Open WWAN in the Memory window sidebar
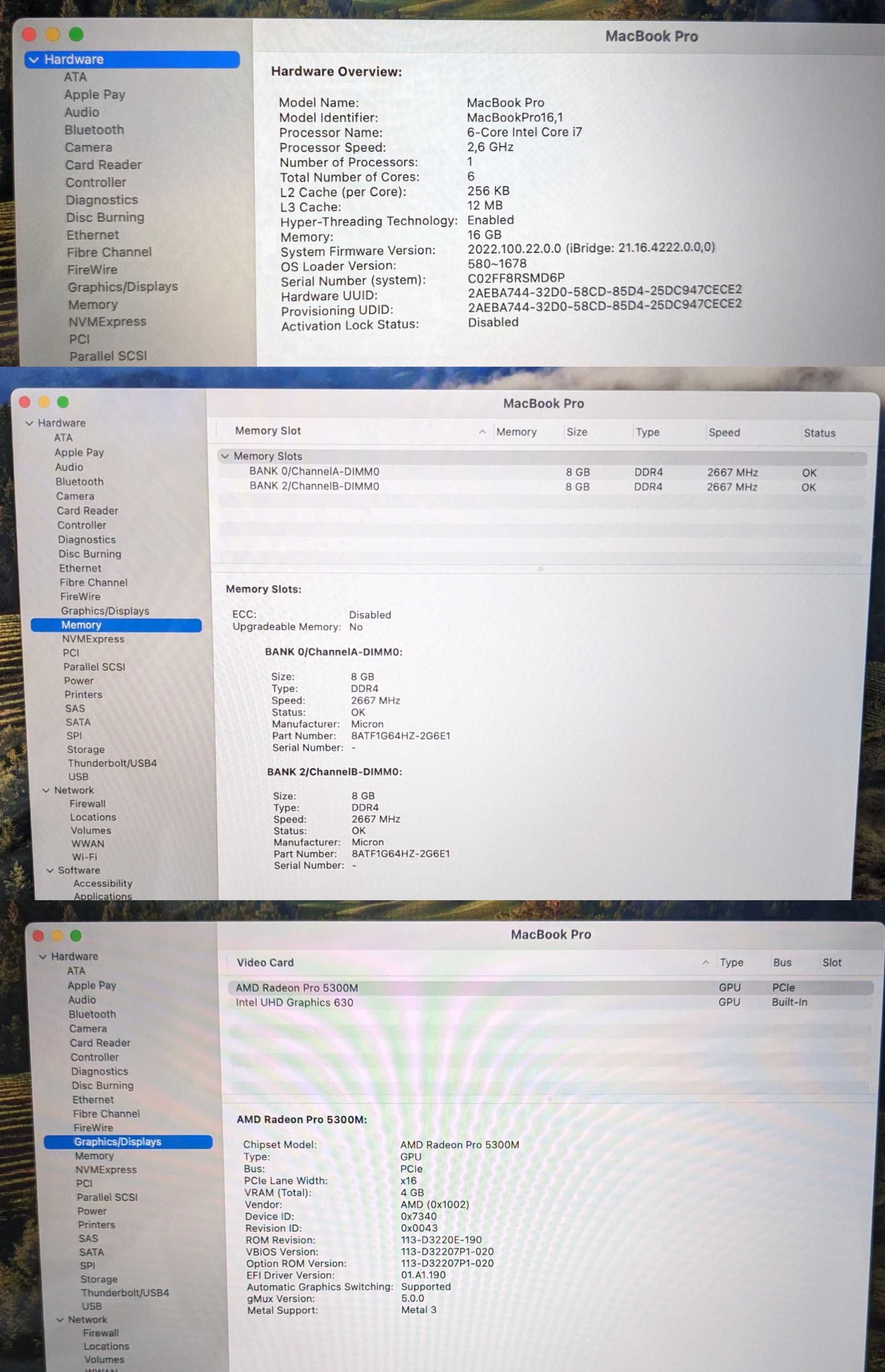Image resolution: width=885 pixels, height=1372 pixels. click(88, 844)
